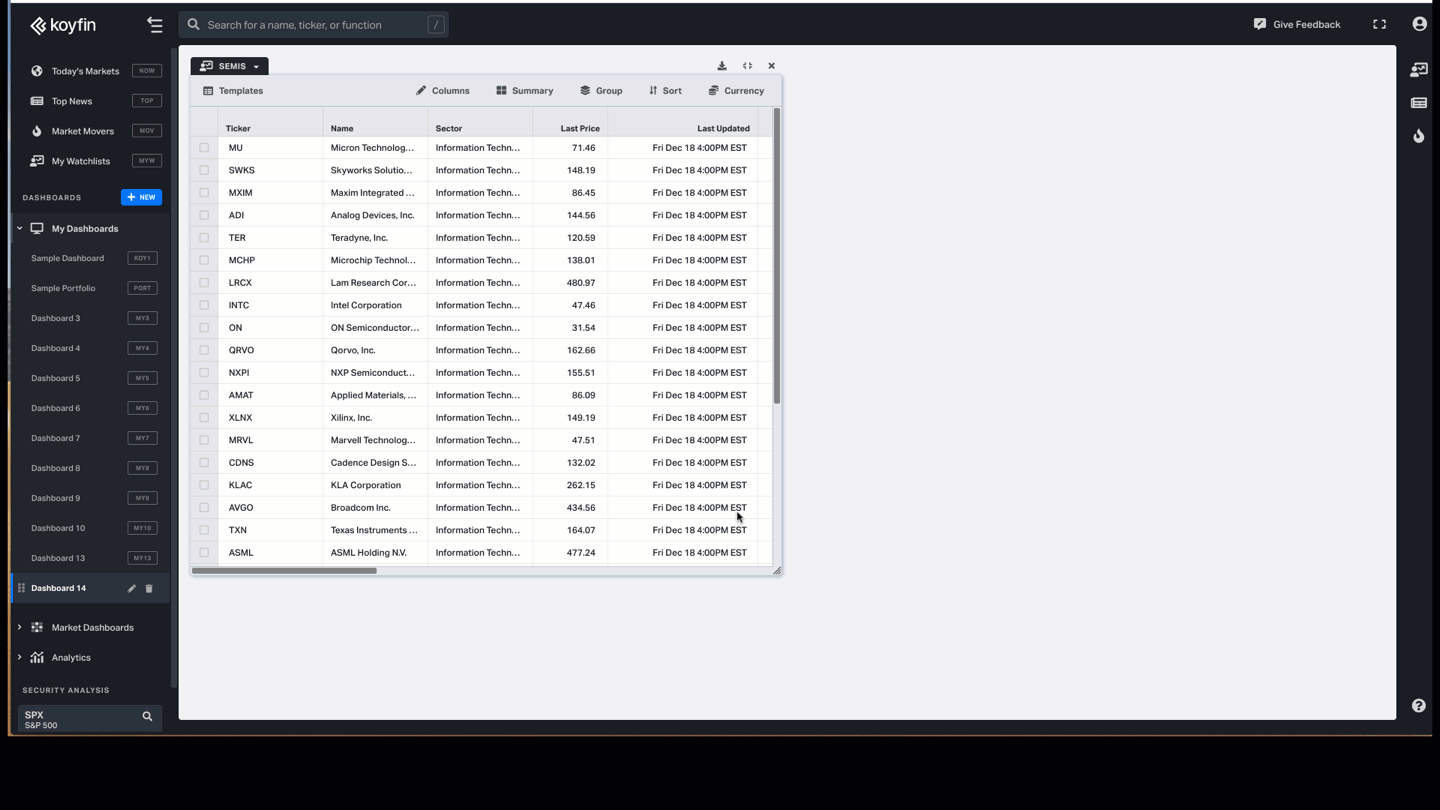Open the user account icon

[1419, 24]
